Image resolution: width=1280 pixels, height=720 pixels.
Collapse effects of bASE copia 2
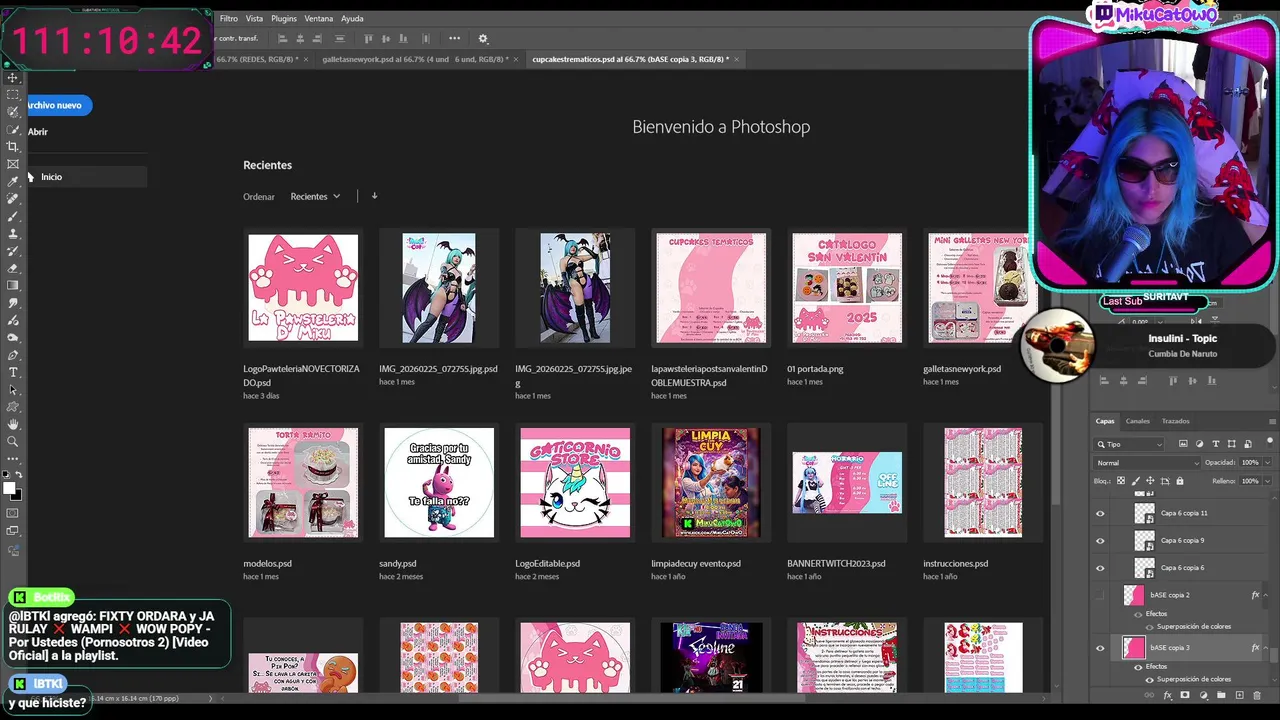1265,595
